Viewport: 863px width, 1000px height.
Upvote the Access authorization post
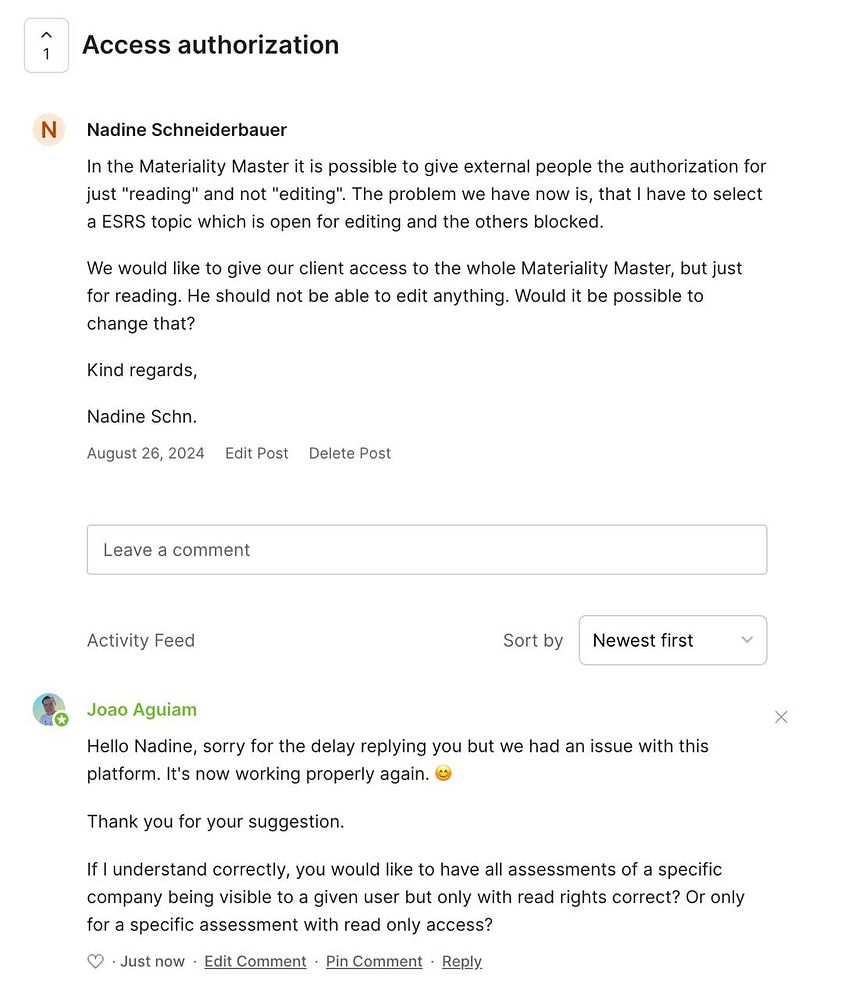46,45
